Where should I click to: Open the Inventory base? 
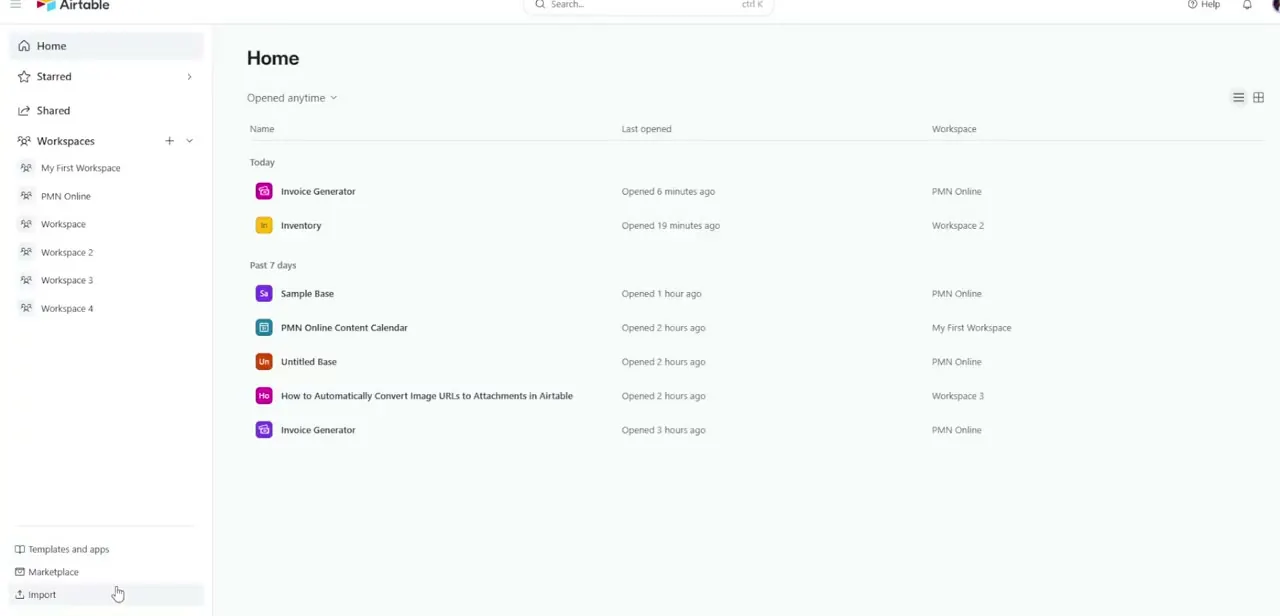coord(301,225)
